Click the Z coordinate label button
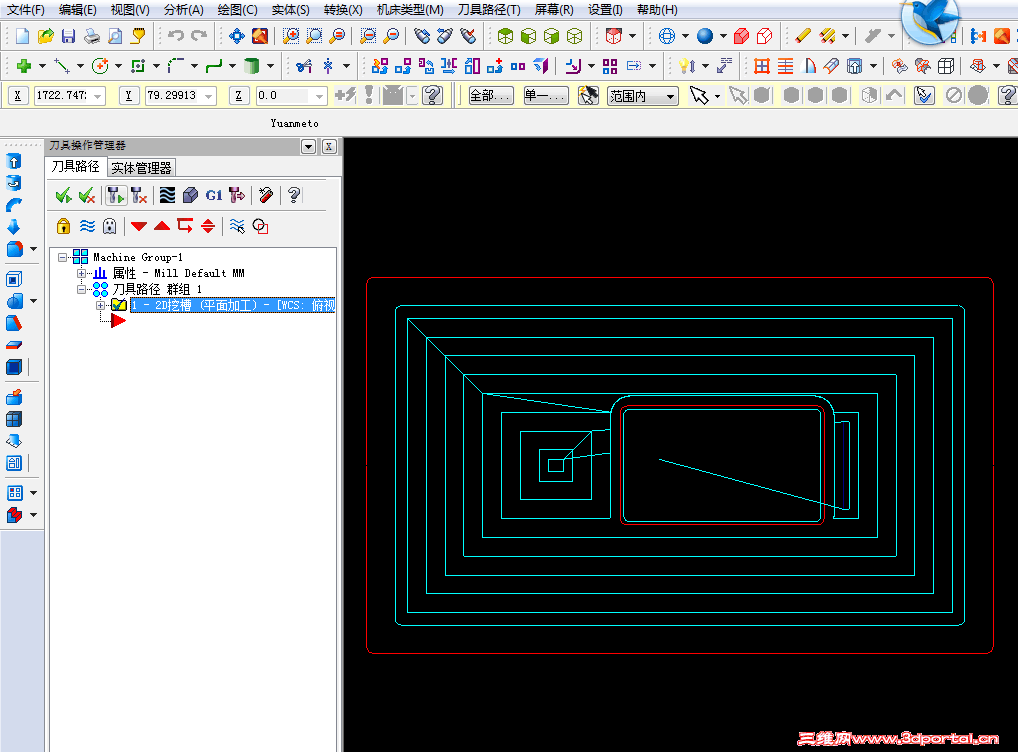 tap(239, 96)
